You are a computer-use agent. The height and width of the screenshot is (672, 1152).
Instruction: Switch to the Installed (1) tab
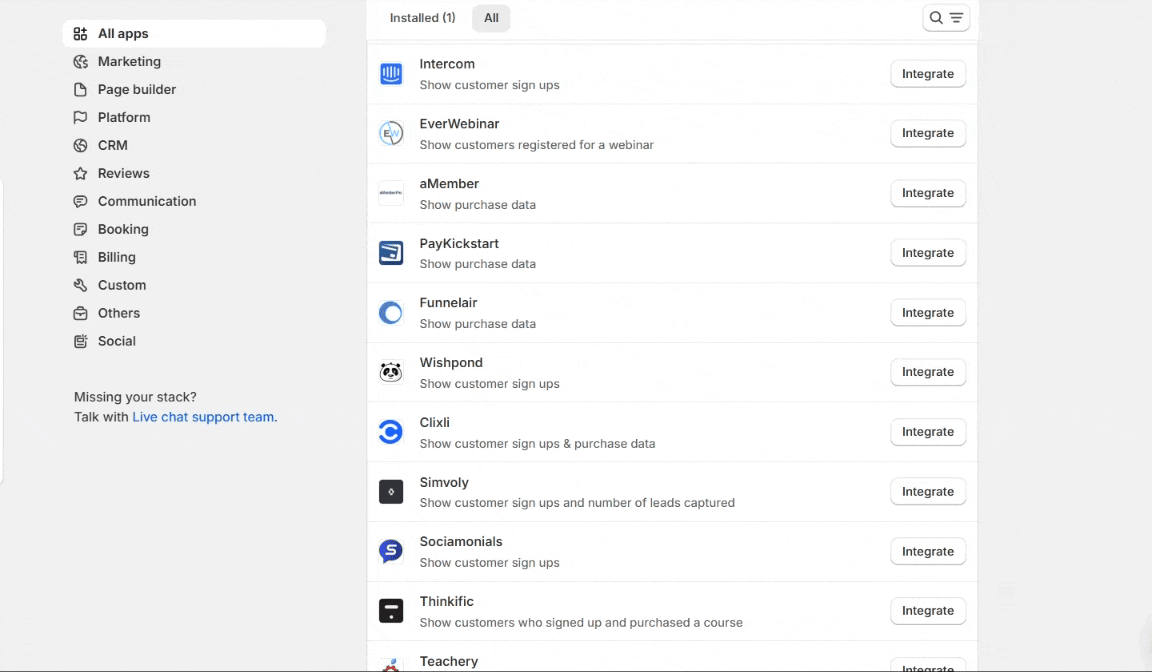point(422,18)
